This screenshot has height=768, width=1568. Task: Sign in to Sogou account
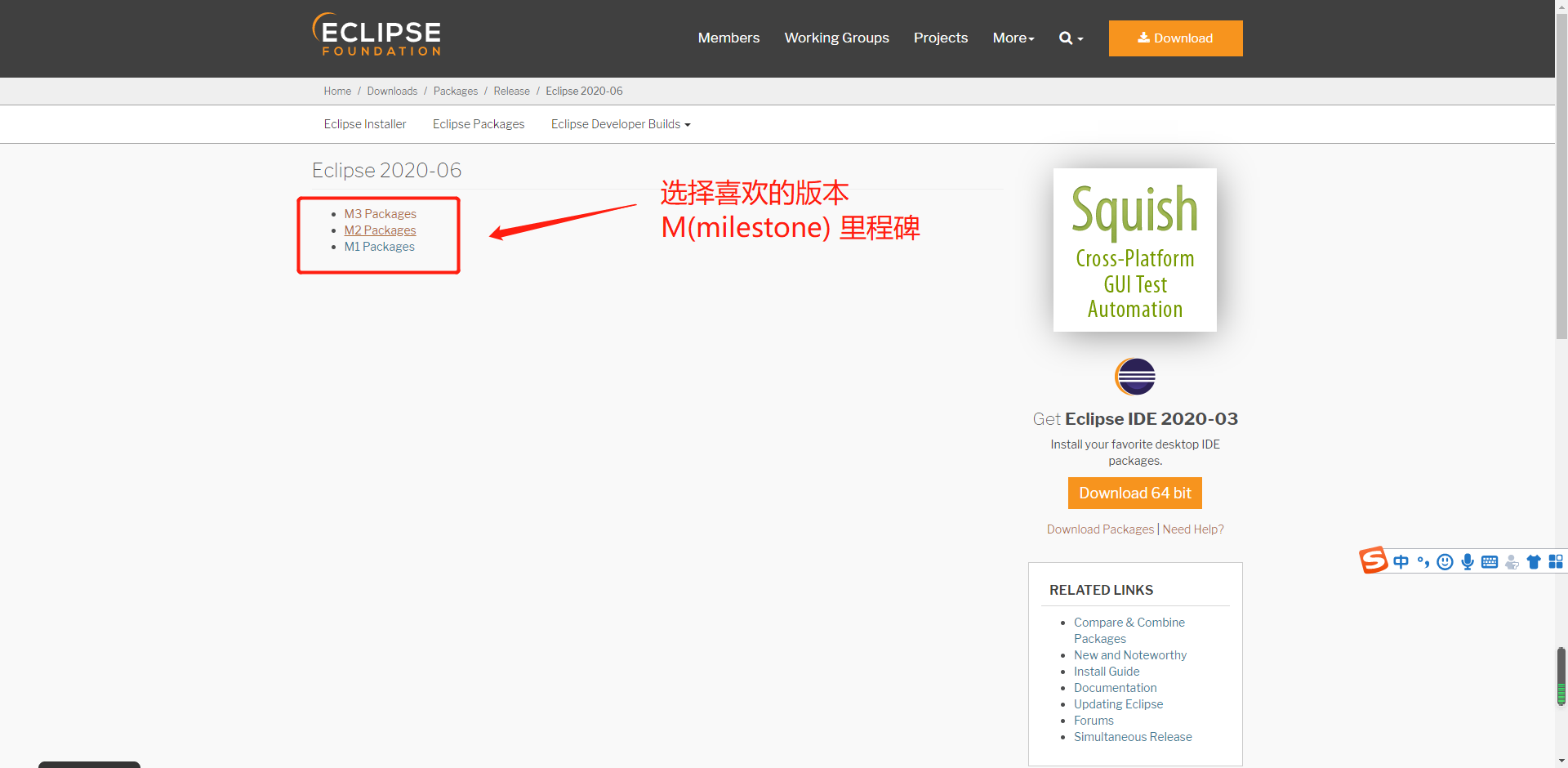1512,562
